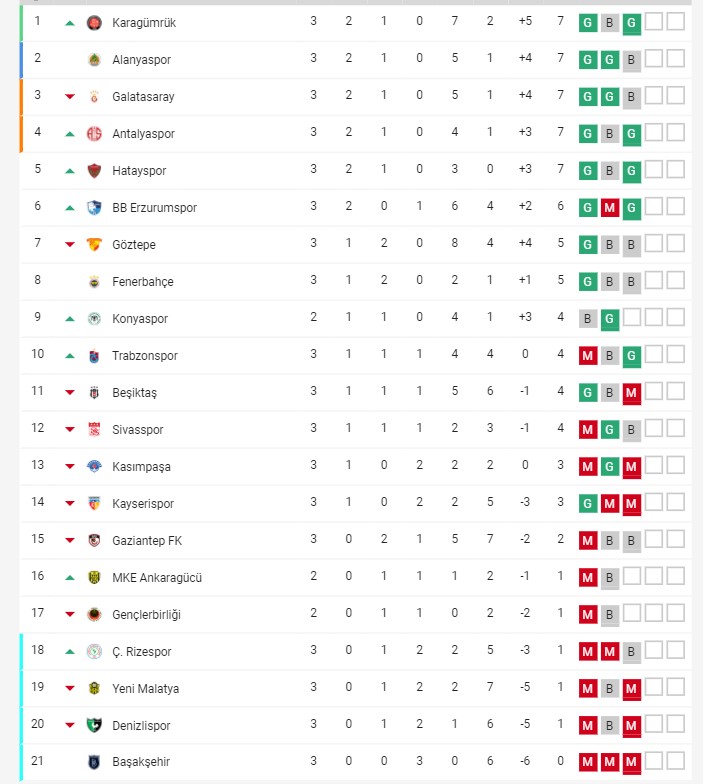Click the Sivasspor team badge
703x784 pixels.
coord(94,429)
